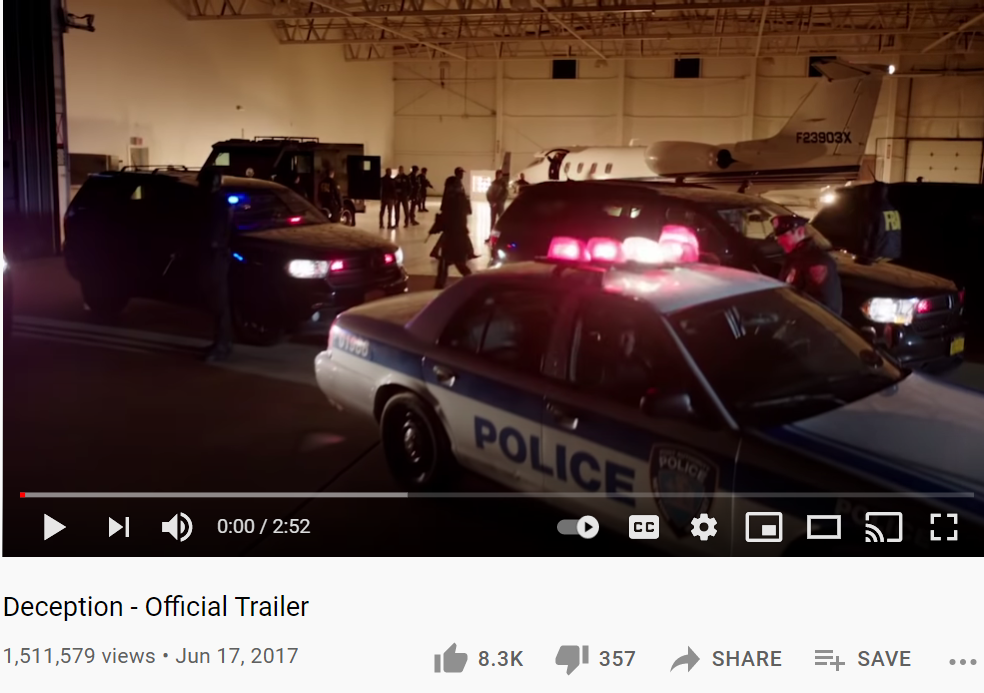Screen dimensions: 984x693
Task: Click SHARE text label
Action: [747, 658]
